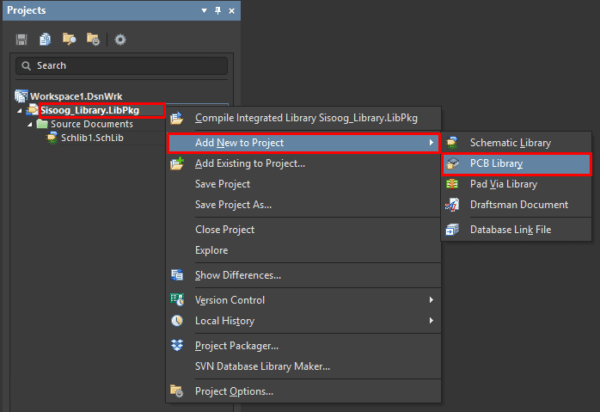The height and width of the screenshot is (412, 600).
Task: Click the Search field in Projects panel
Action: coord(122,66)
